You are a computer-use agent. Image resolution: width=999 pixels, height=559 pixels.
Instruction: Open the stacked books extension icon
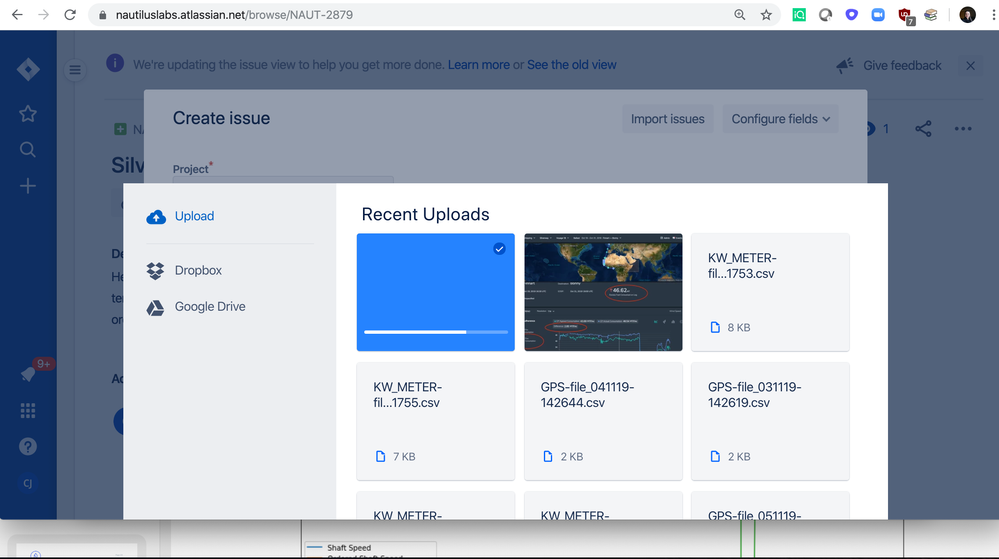[931, 15]
